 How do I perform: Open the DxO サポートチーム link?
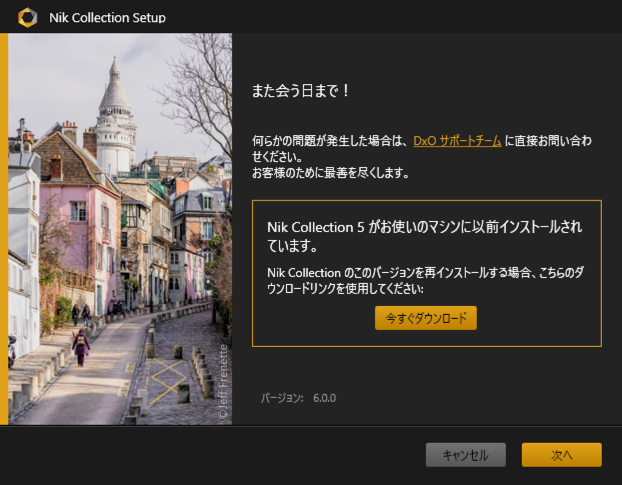tap(457, 141)
